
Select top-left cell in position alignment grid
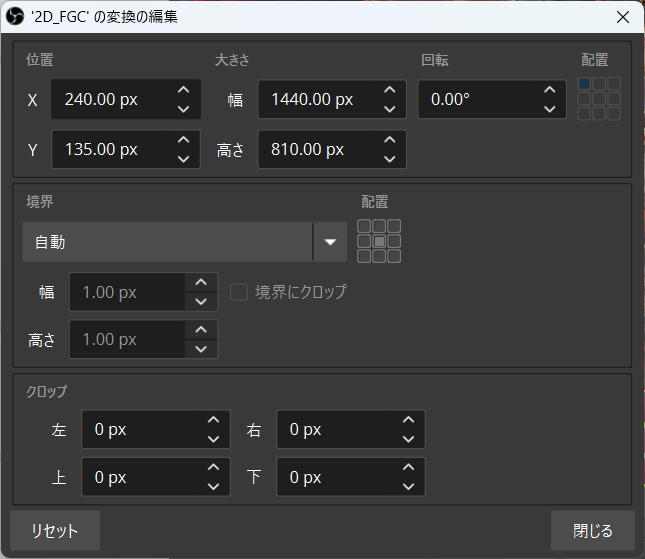click(x=584, y=84)
